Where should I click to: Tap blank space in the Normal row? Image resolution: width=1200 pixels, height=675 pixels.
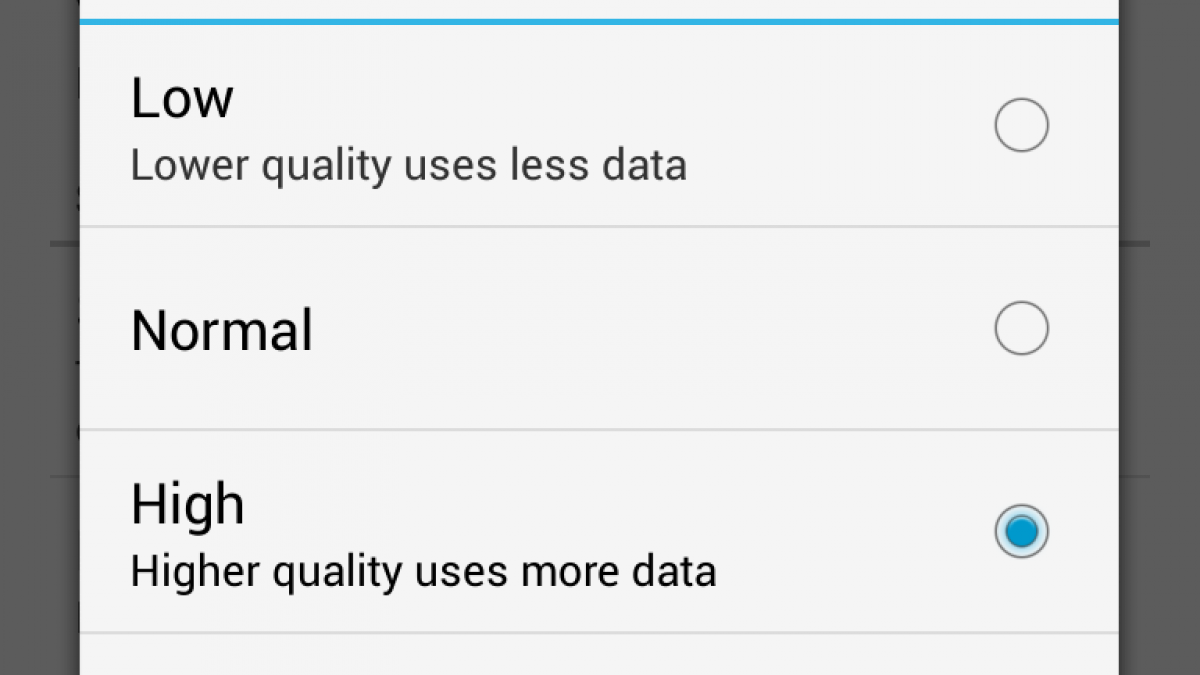(x=650, y=330)
